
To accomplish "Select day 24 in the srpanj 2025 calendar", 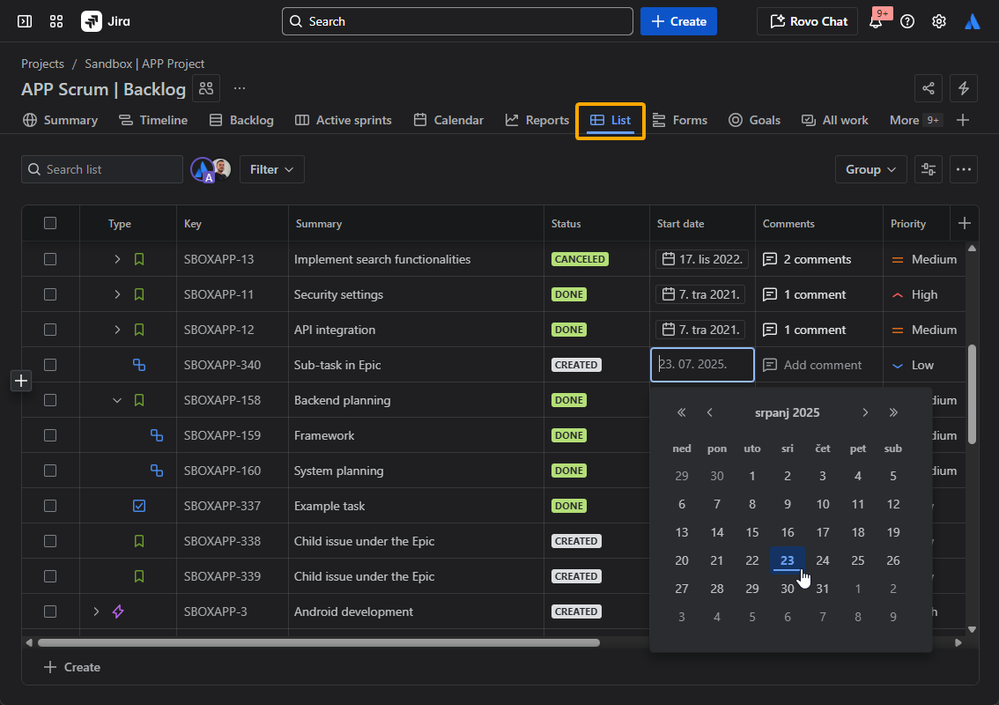I will 822,561.
